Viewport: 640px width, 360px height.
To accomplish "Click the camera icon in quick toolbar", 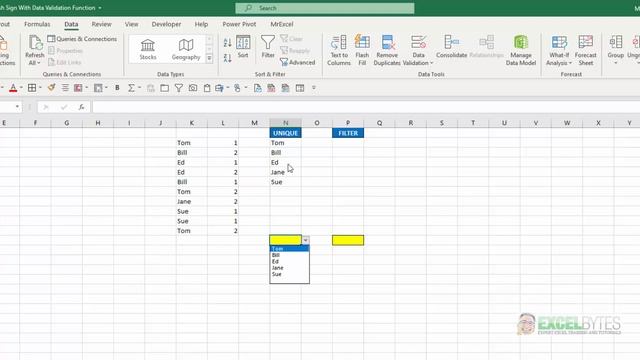I will click(193, 88).
